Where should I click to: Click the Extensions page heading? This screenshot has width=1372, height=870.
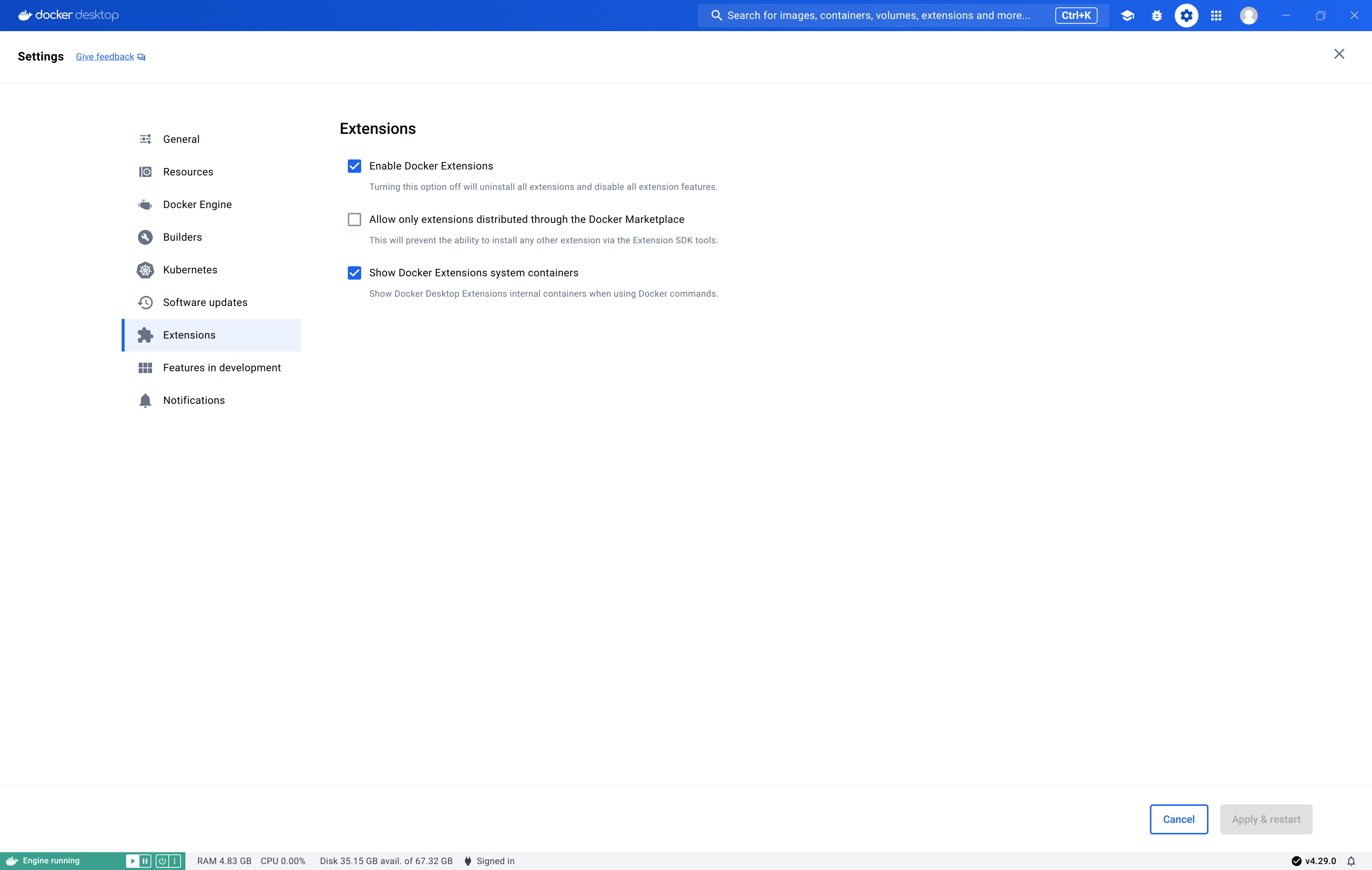378,129
